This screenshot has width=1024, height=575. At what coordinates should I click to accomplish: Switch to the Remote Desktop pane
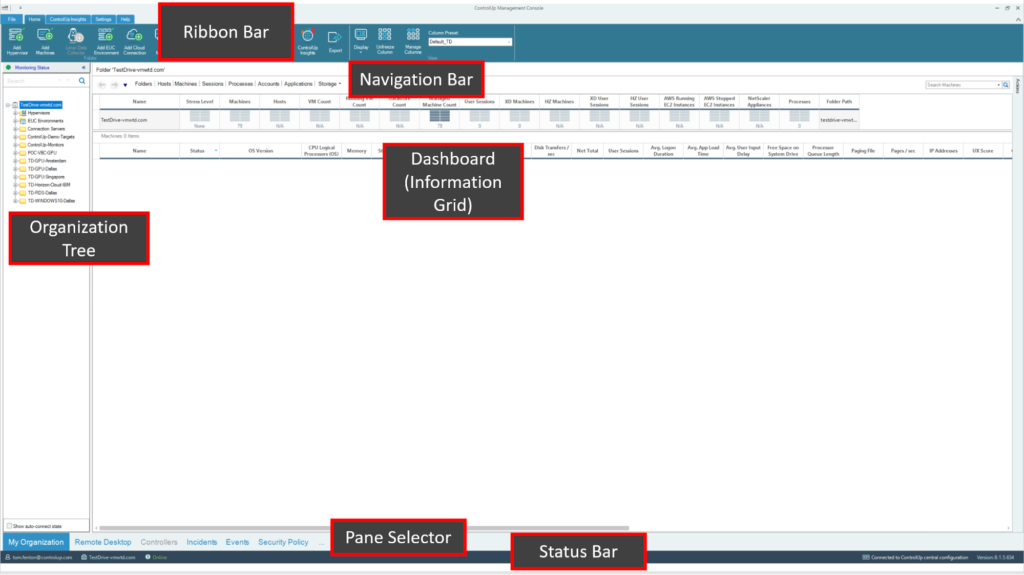(103, 542)
